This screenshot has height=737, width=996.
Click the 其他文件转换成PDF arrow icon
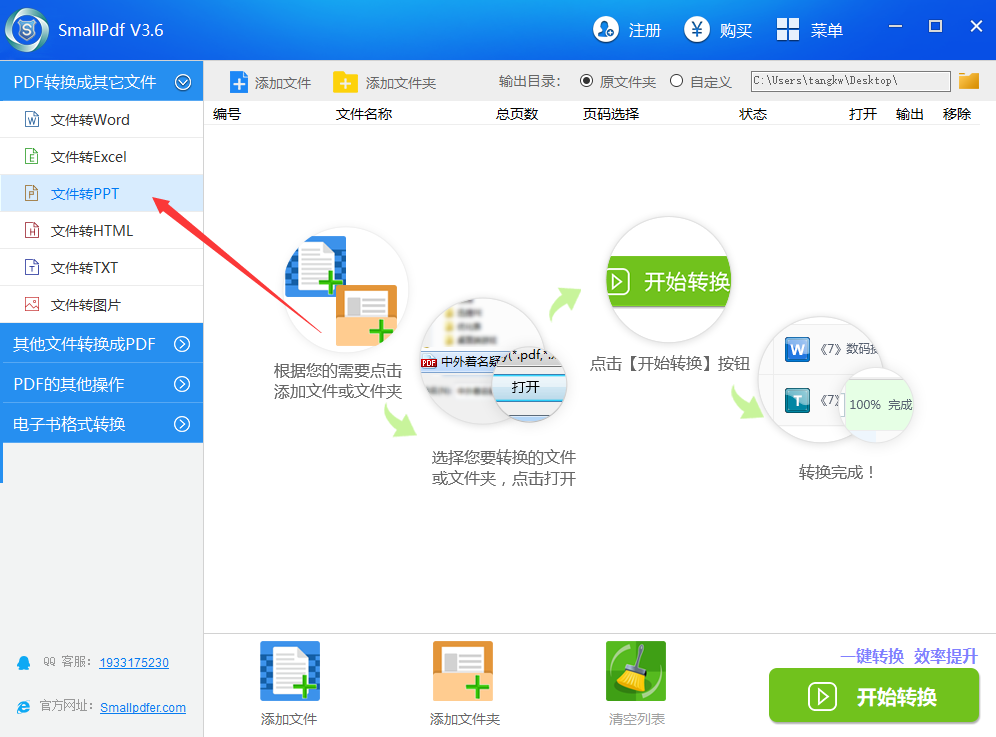182,344
